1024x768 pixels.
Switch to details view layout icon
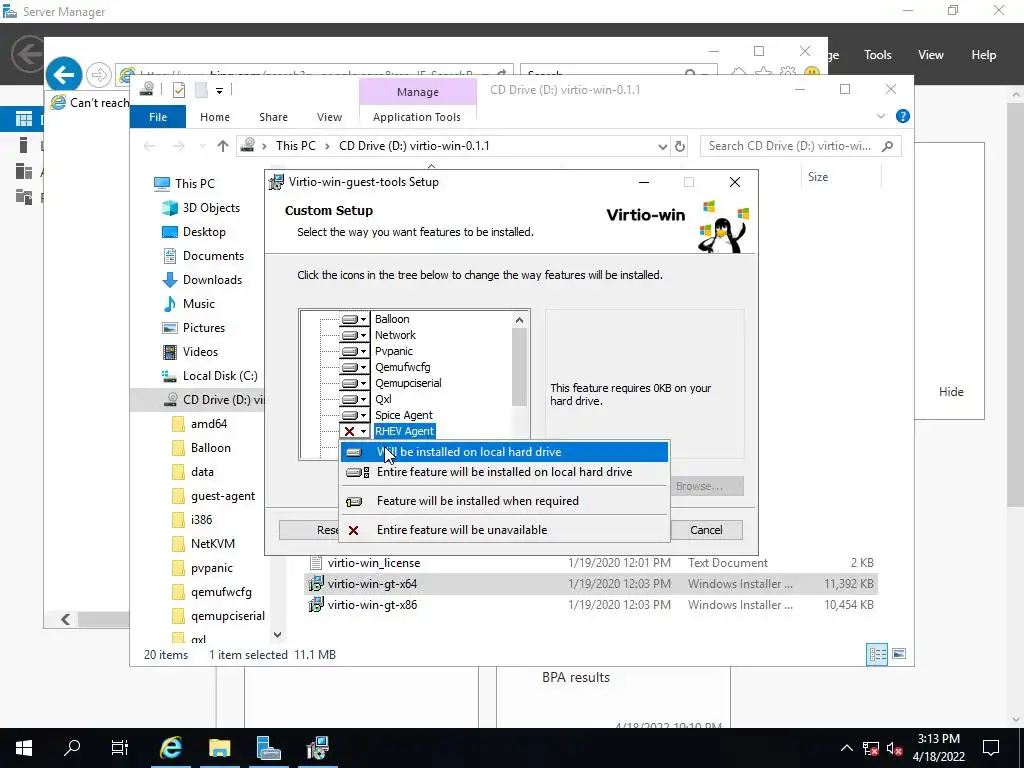click(x=877, y=654)
